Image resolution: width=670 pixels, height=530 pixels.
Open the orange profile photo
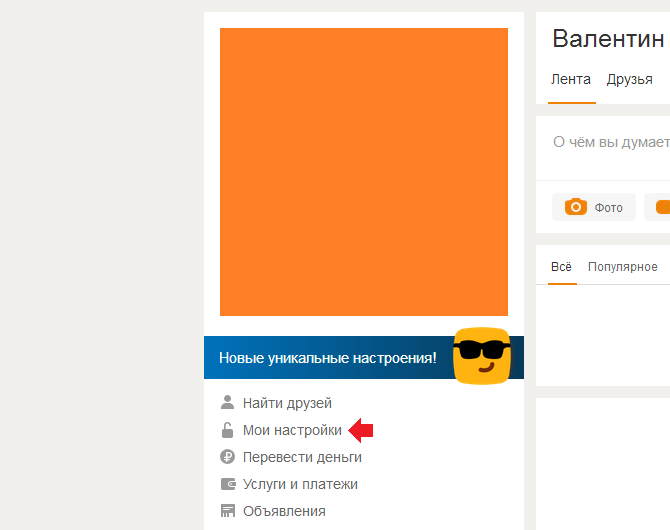click(x=364, y=172)
